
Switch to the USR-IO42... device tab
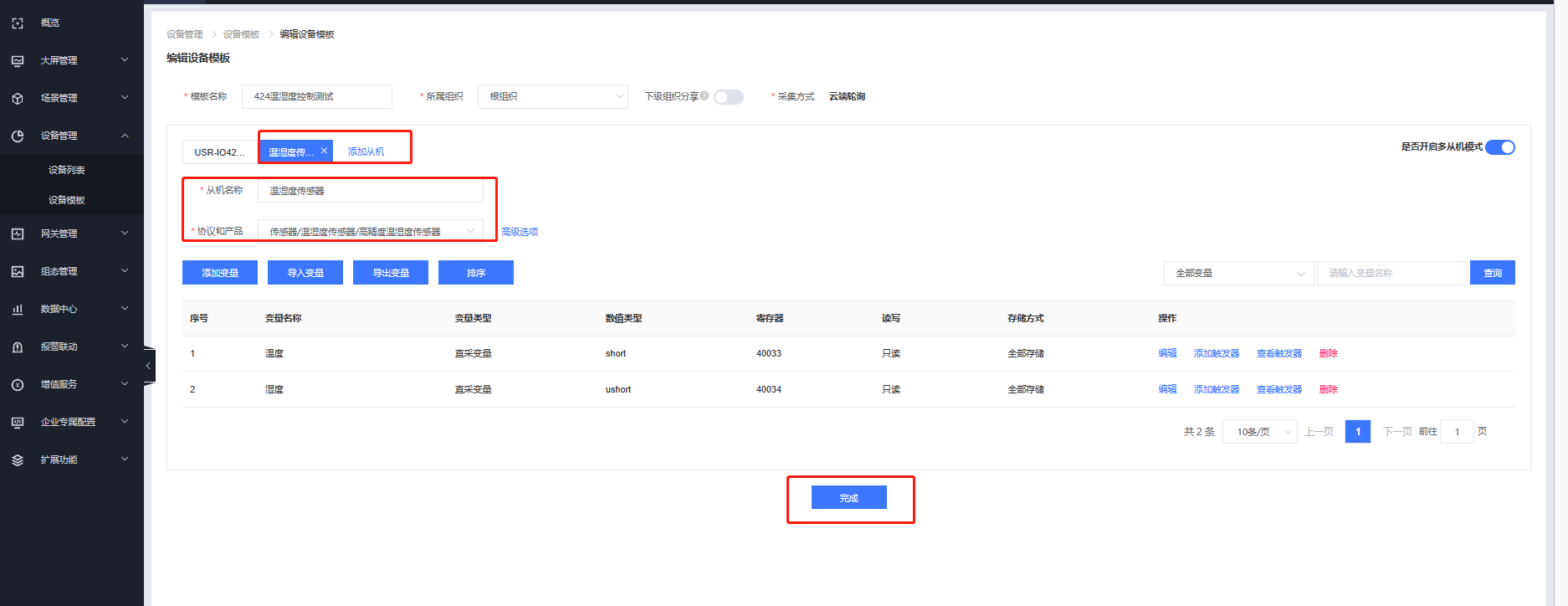click(219, 152)
